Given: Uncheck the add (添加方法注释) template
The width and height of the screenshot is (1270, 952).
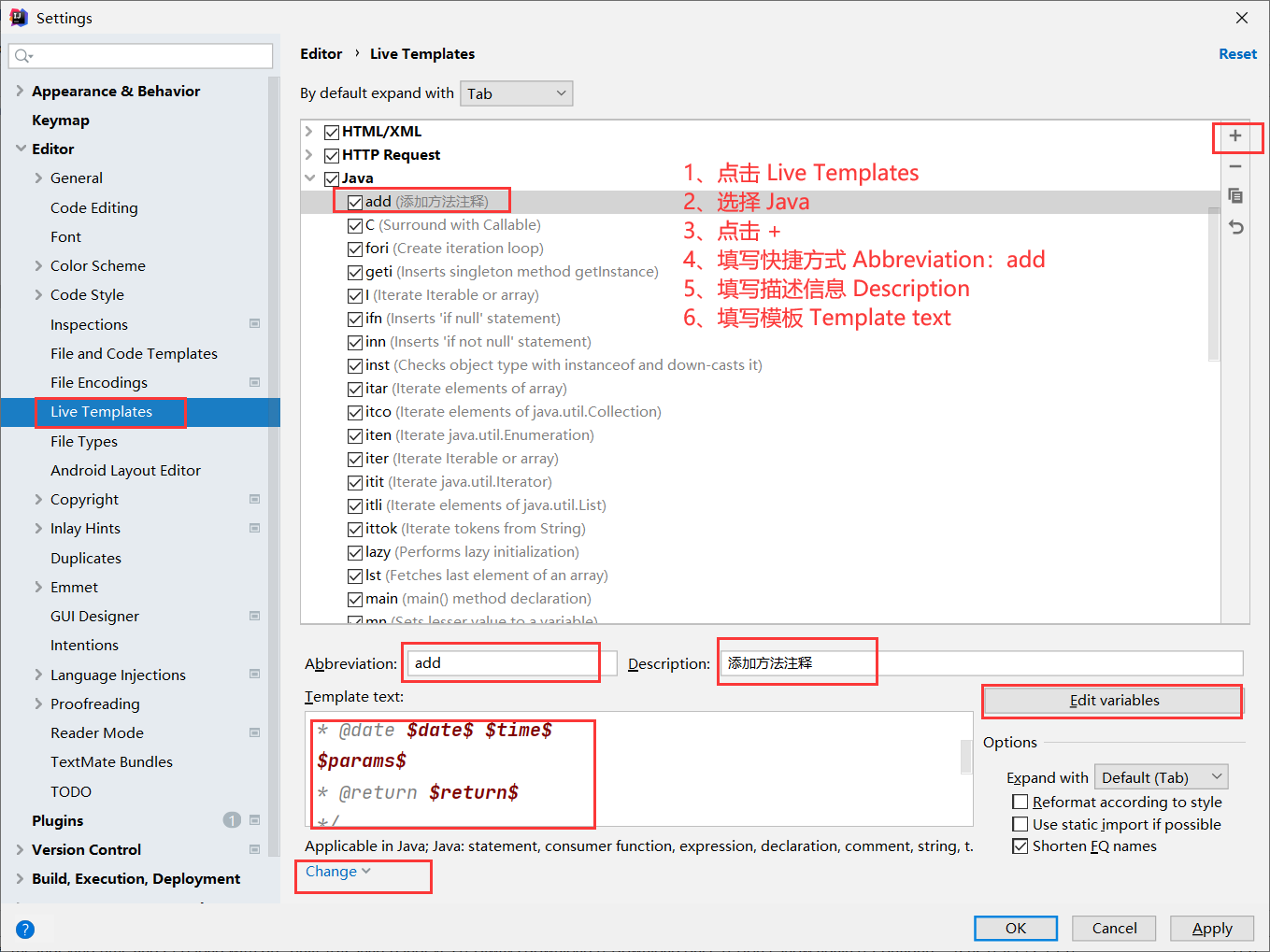Looking at the screenshot, I should (353, 201).
